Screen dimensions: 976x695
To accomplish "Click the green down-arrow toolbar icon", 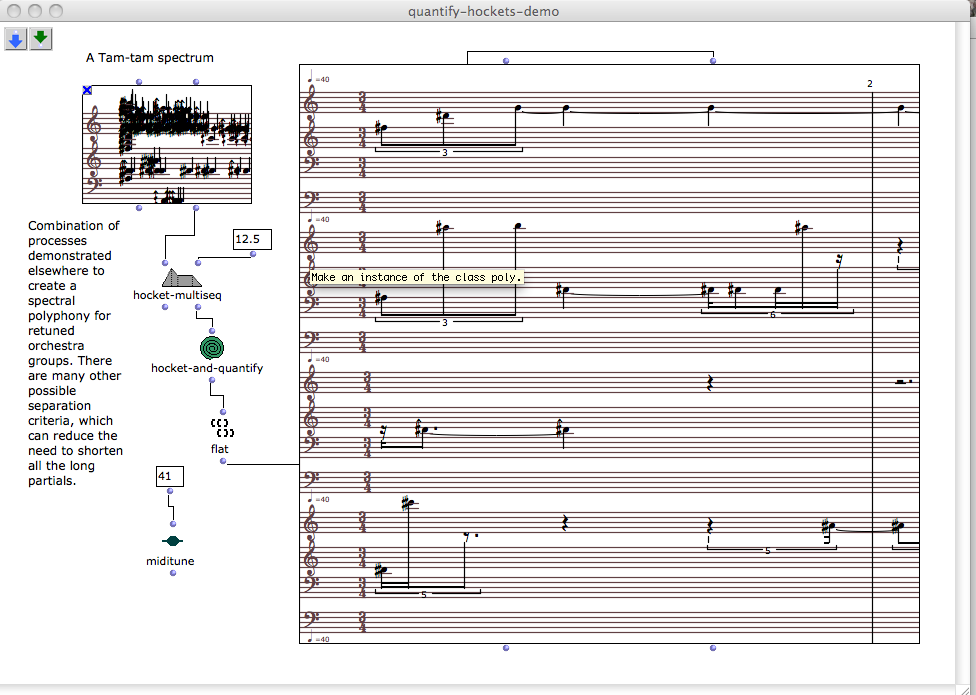I will tap(41, 39).
